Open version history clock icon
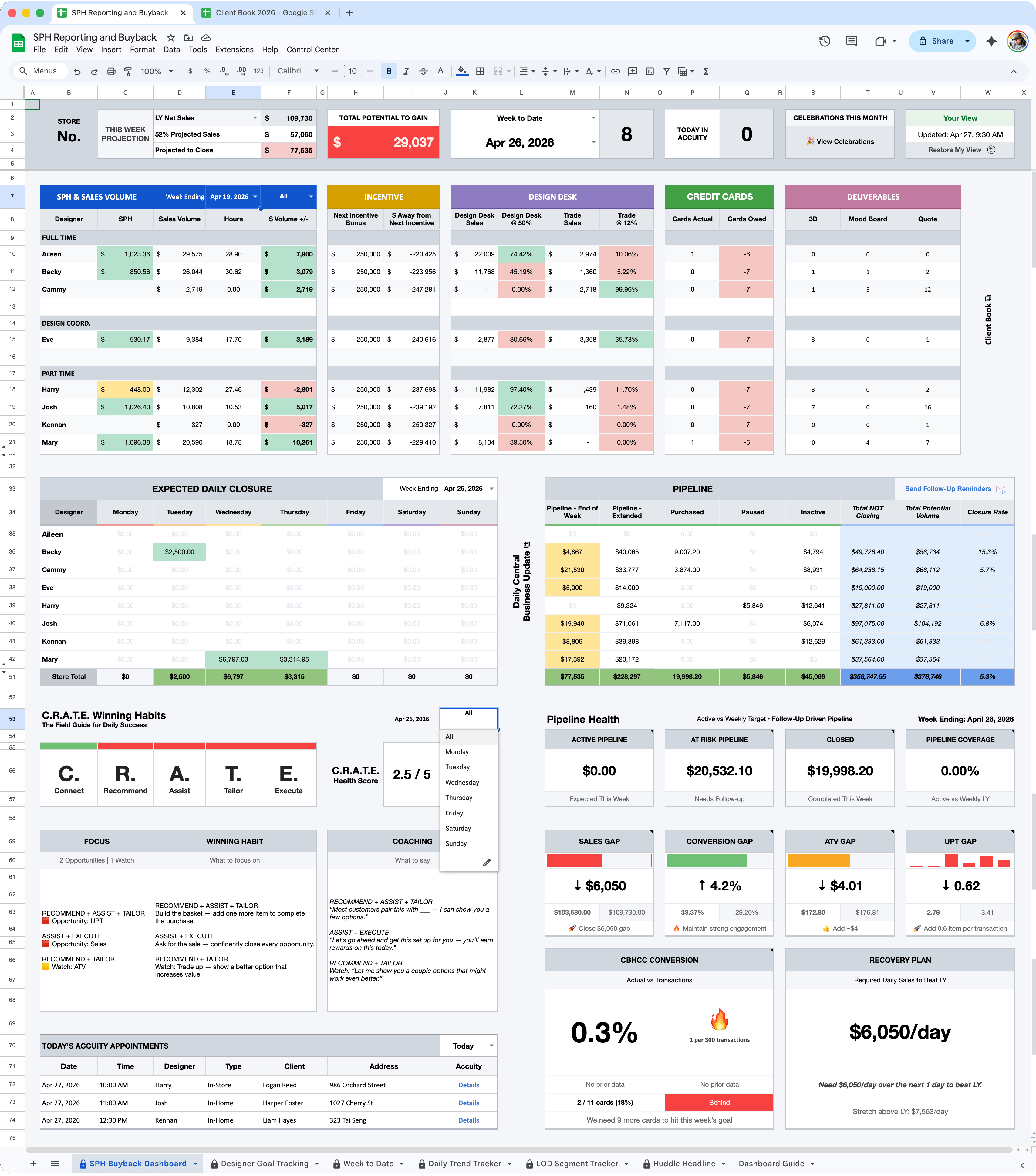The image size is (1036, 1176). [824, 41]
